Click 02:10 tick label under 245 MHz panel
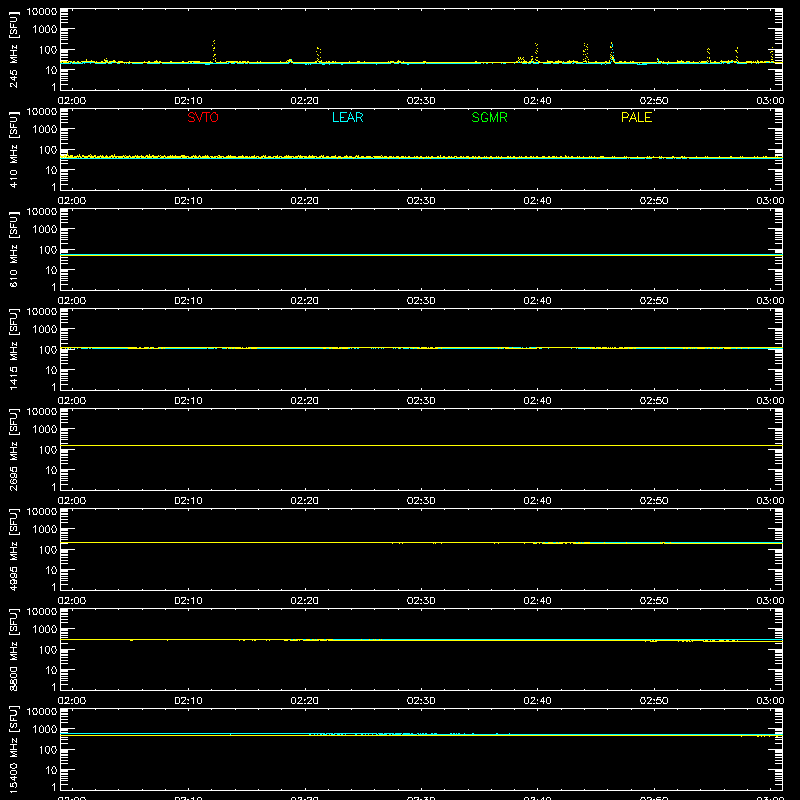 (x=188, y=101)
